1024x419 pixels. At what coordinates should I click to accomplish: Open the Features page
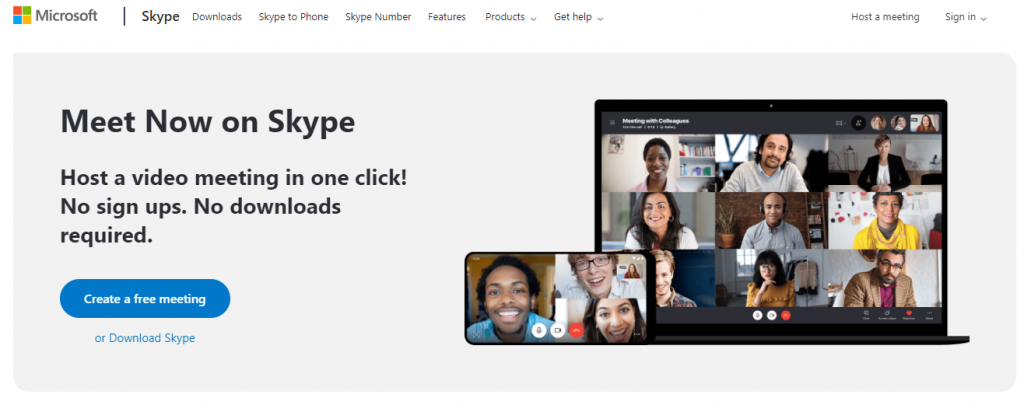pos(447,17)
